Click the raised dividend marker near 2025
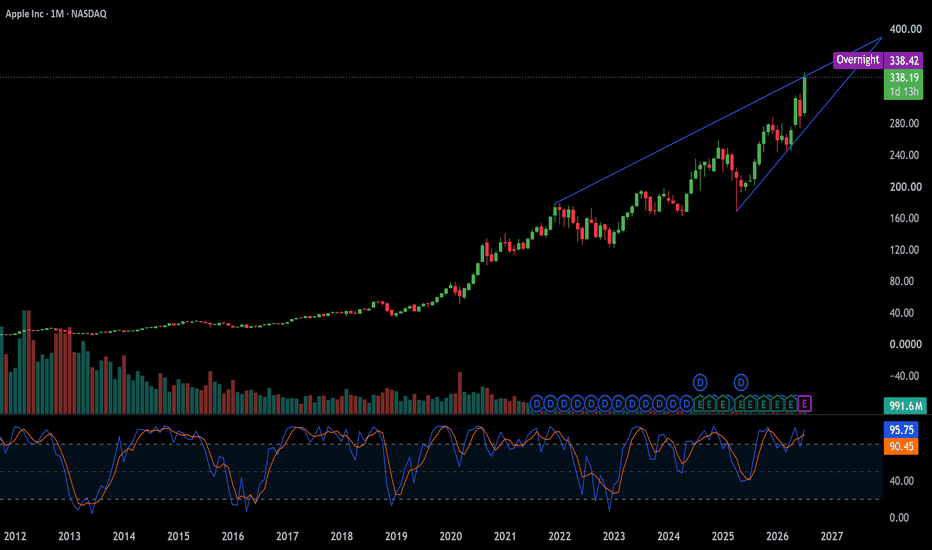 pos(741,382)
